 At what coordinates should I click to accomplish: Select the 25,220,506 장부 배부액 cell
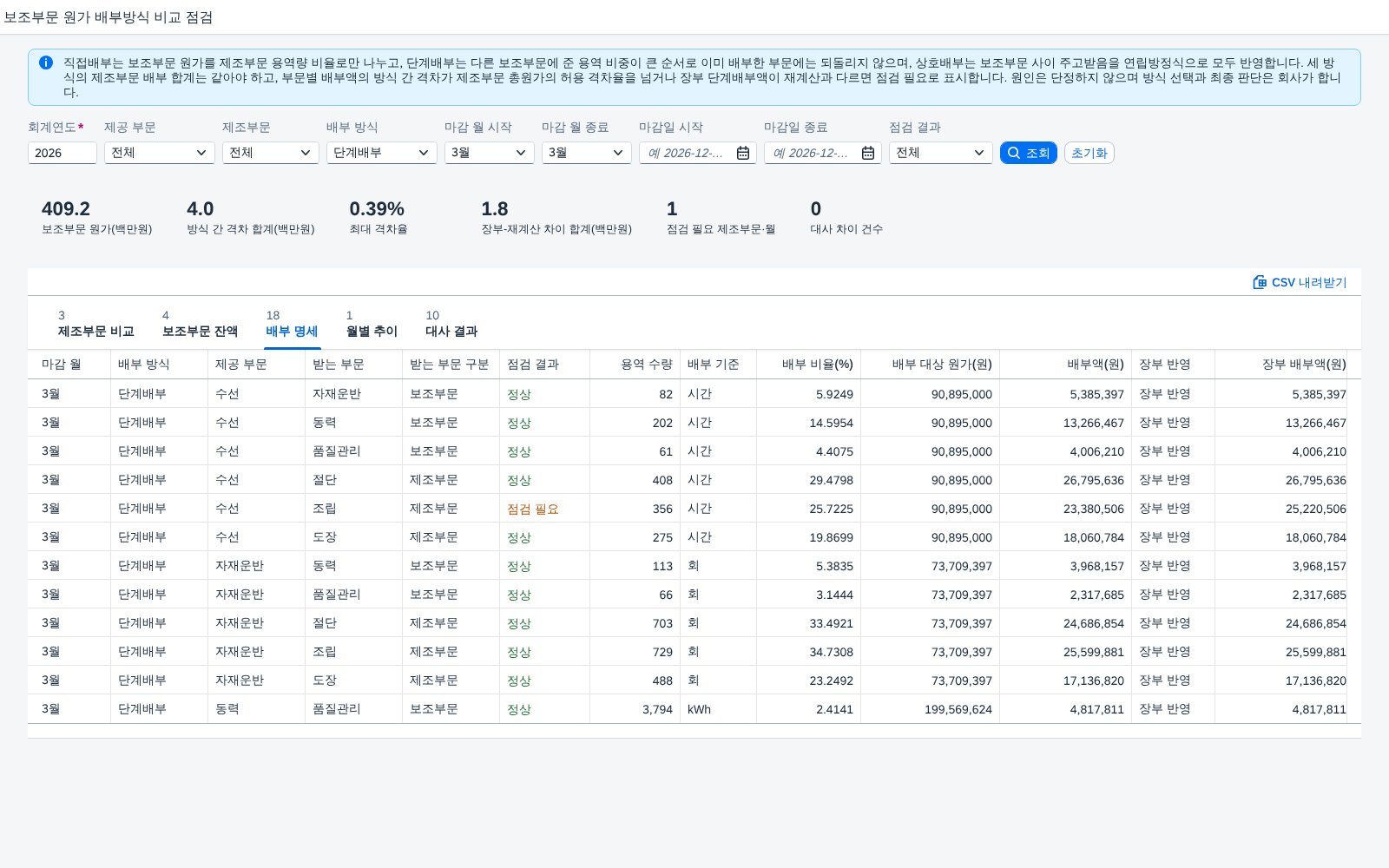tap(1281, 509)
